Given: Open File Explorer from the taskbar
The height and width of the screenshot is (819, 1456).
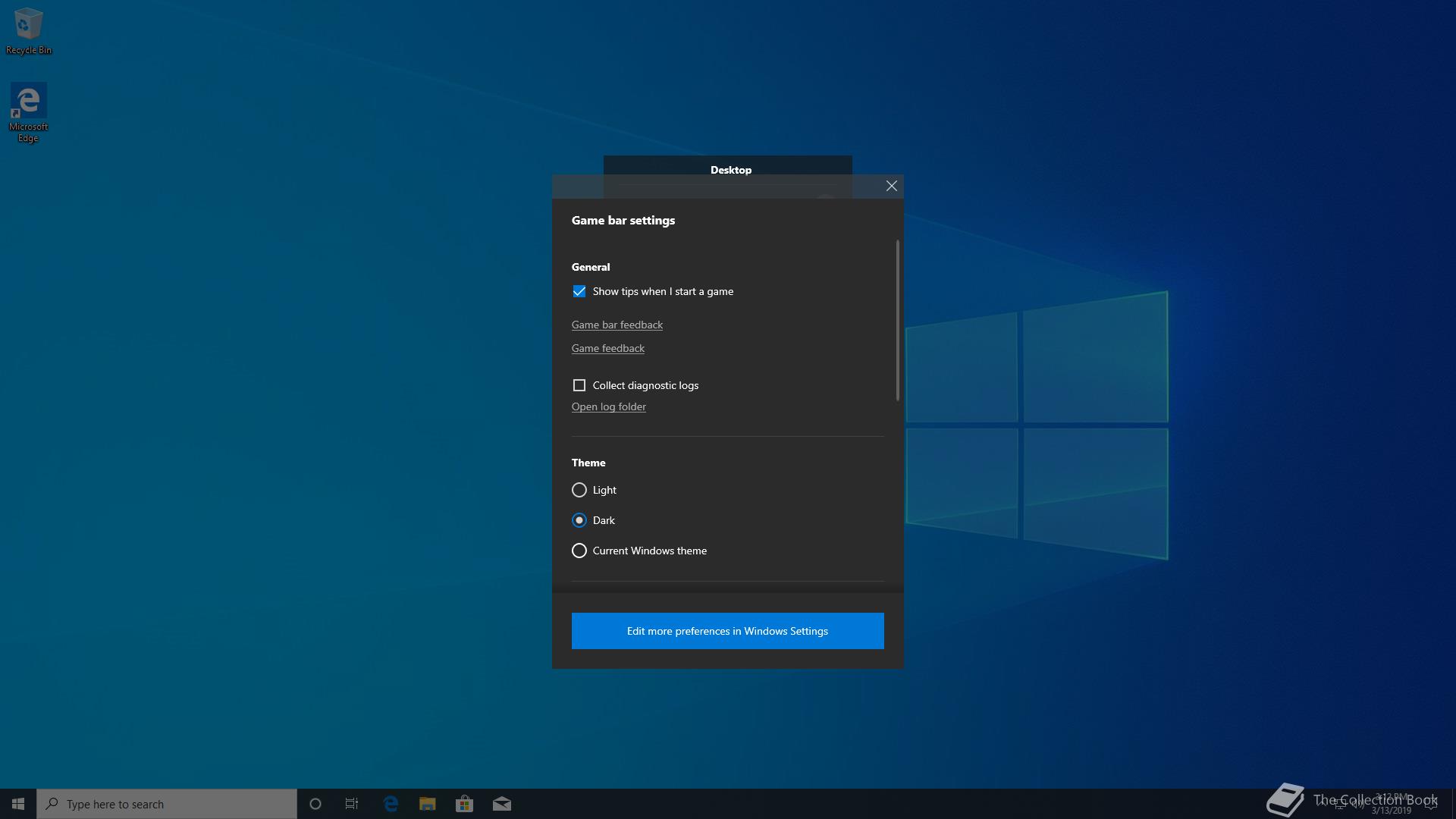Looking at the screenshot, I should 428,804.
